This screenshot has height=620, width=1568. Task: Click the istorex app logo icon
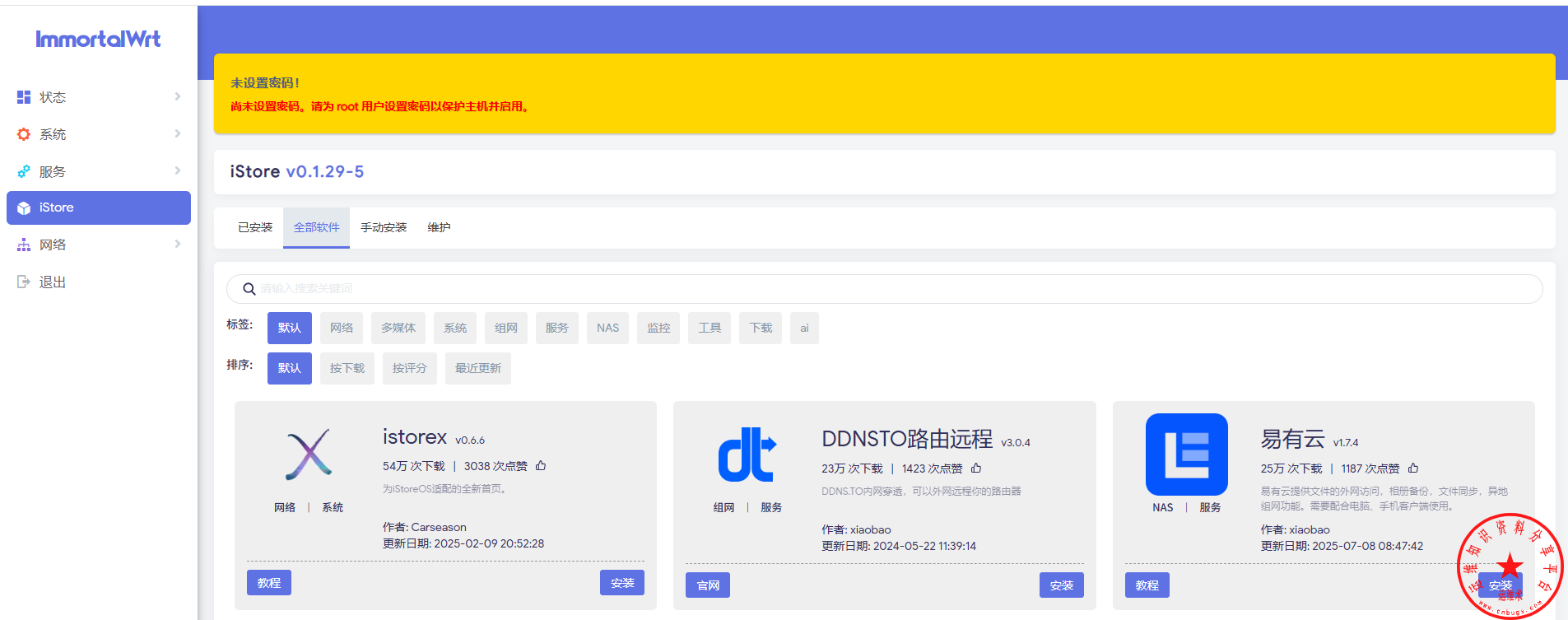[x=309, y=455]
